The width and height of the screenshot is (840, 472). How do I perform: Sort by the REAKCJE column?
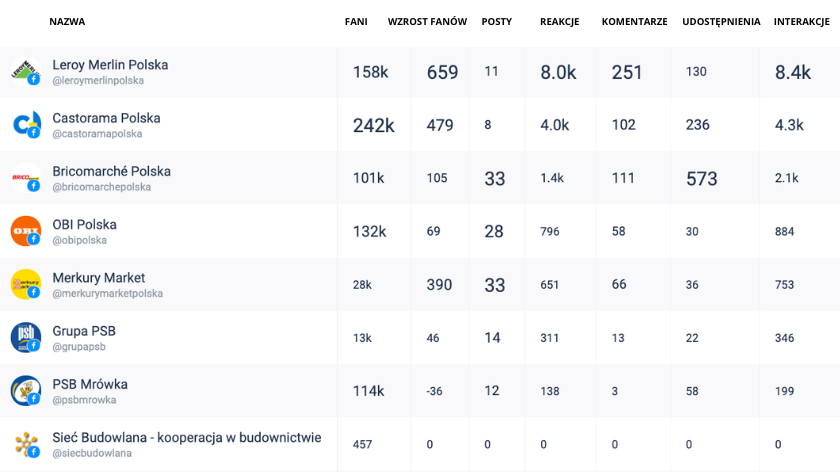pos(559,21)
